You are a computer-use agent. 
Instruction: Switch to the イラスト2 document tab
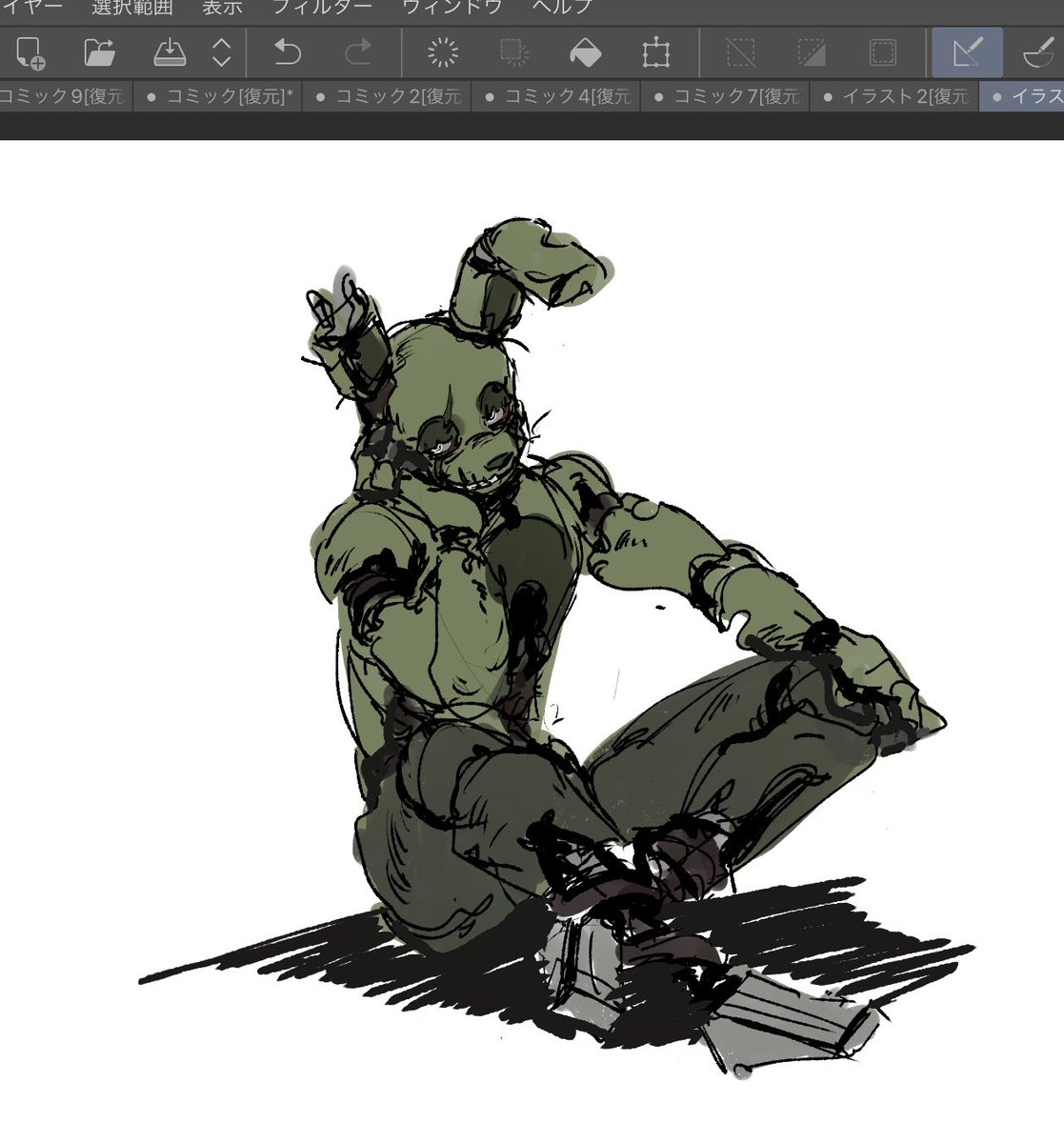coord(894,96)
